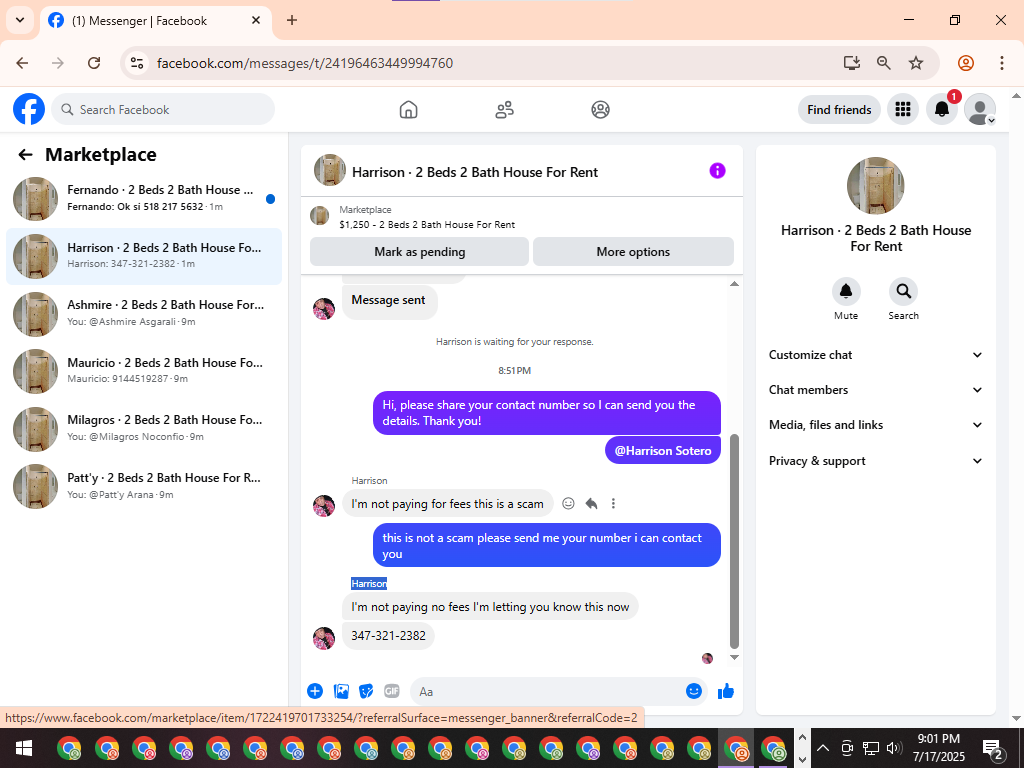1024x768 pixels.
Task: Open the install app icon in address bar
Action: tap(852, 63)
